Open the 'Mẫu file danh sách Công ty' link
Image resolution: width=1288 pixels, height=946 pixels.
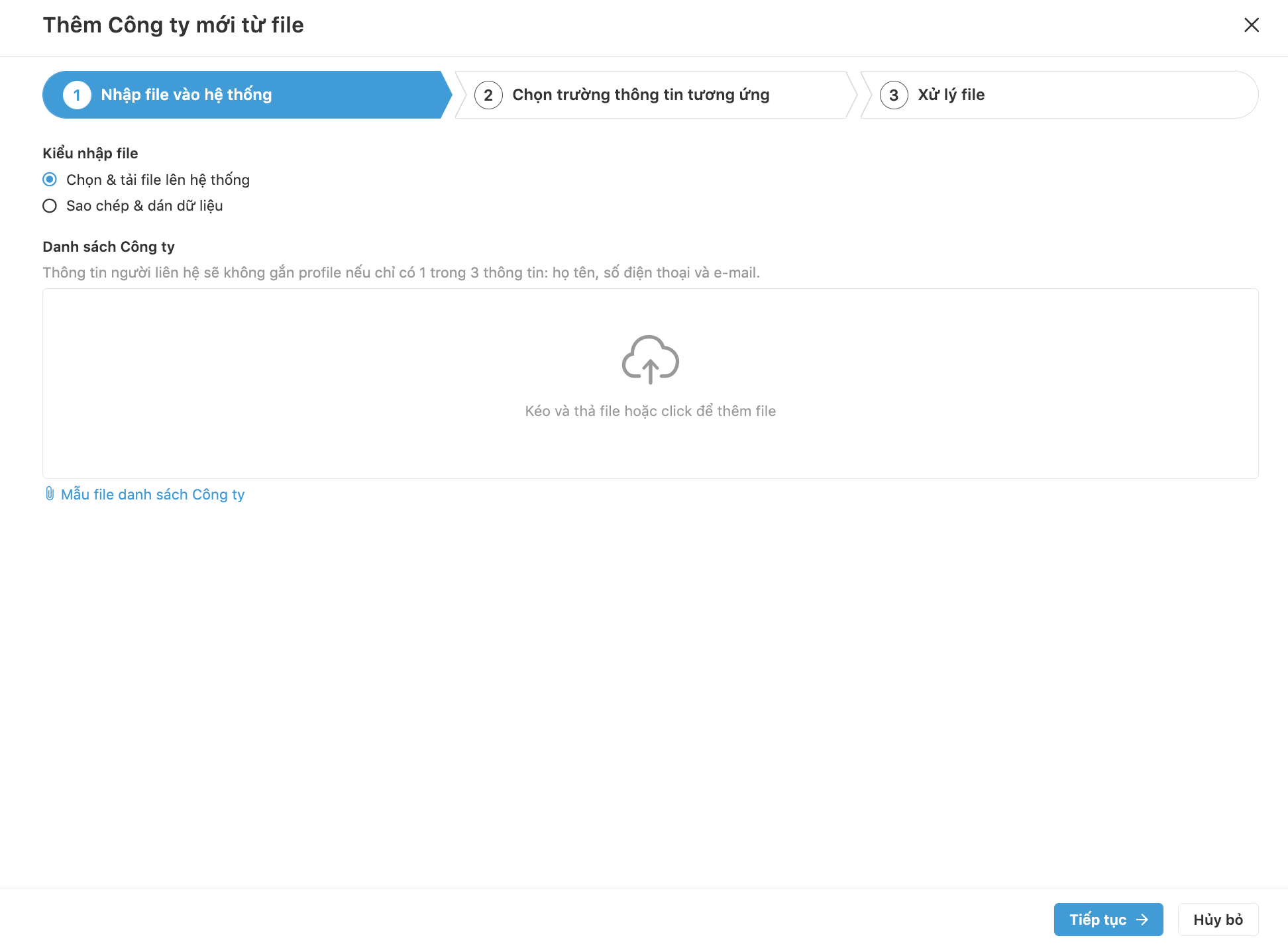click(x=152, y=494)
